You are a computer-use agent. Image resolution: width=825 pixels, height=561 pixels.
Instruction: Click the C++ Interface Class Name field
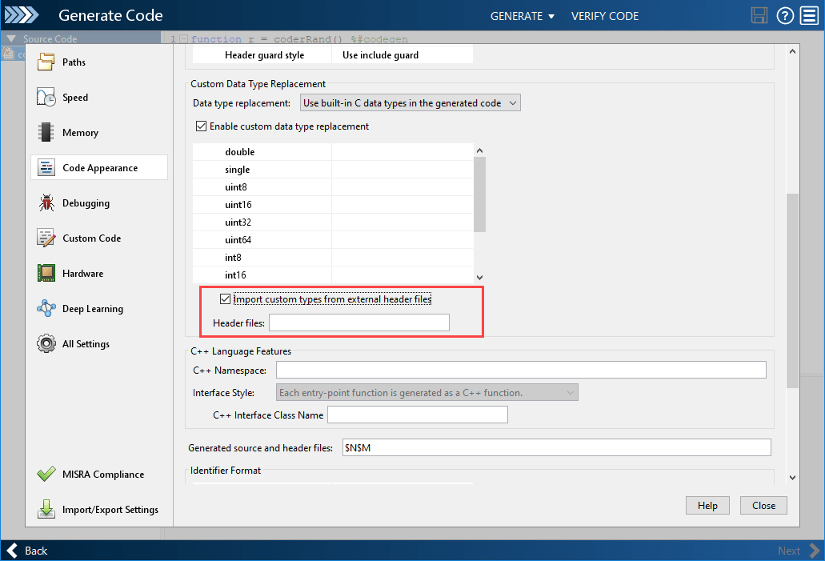tap(417, 415)
